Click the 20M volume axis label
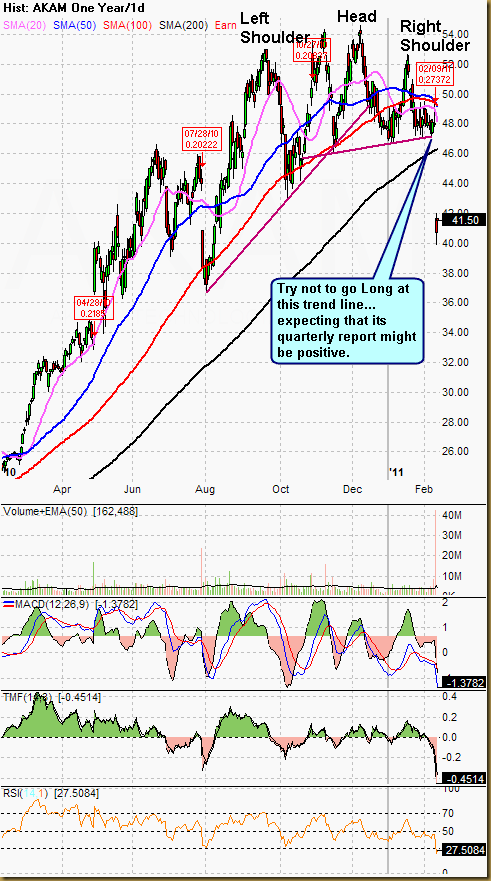This screenshot has width=491, height=881. coord(452,555)
